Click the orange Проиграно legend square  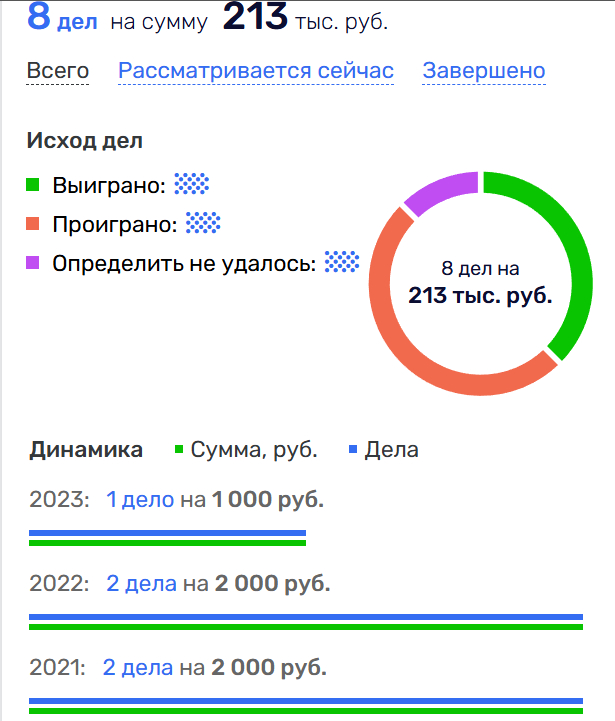pyautogui.click(x=33, y=224)
